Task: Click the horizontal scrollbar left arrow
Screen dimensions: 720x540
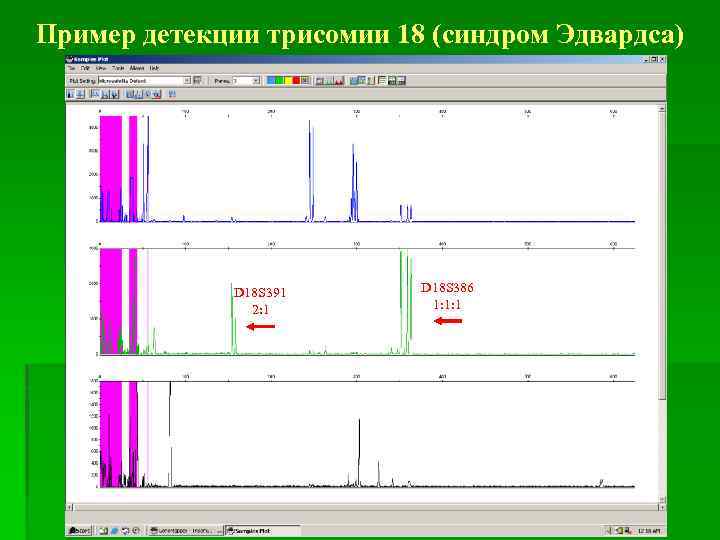Action: click(70, 507)
